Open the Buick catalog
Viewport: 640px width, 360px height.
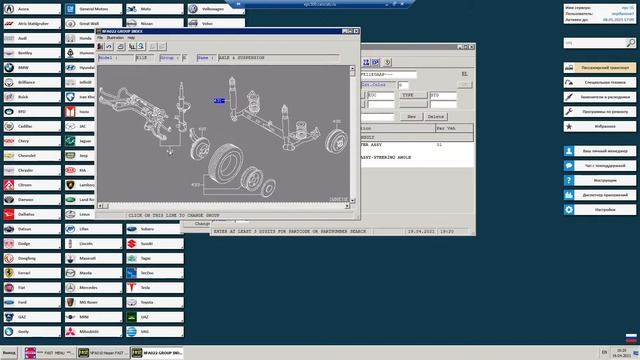[32, 97]
